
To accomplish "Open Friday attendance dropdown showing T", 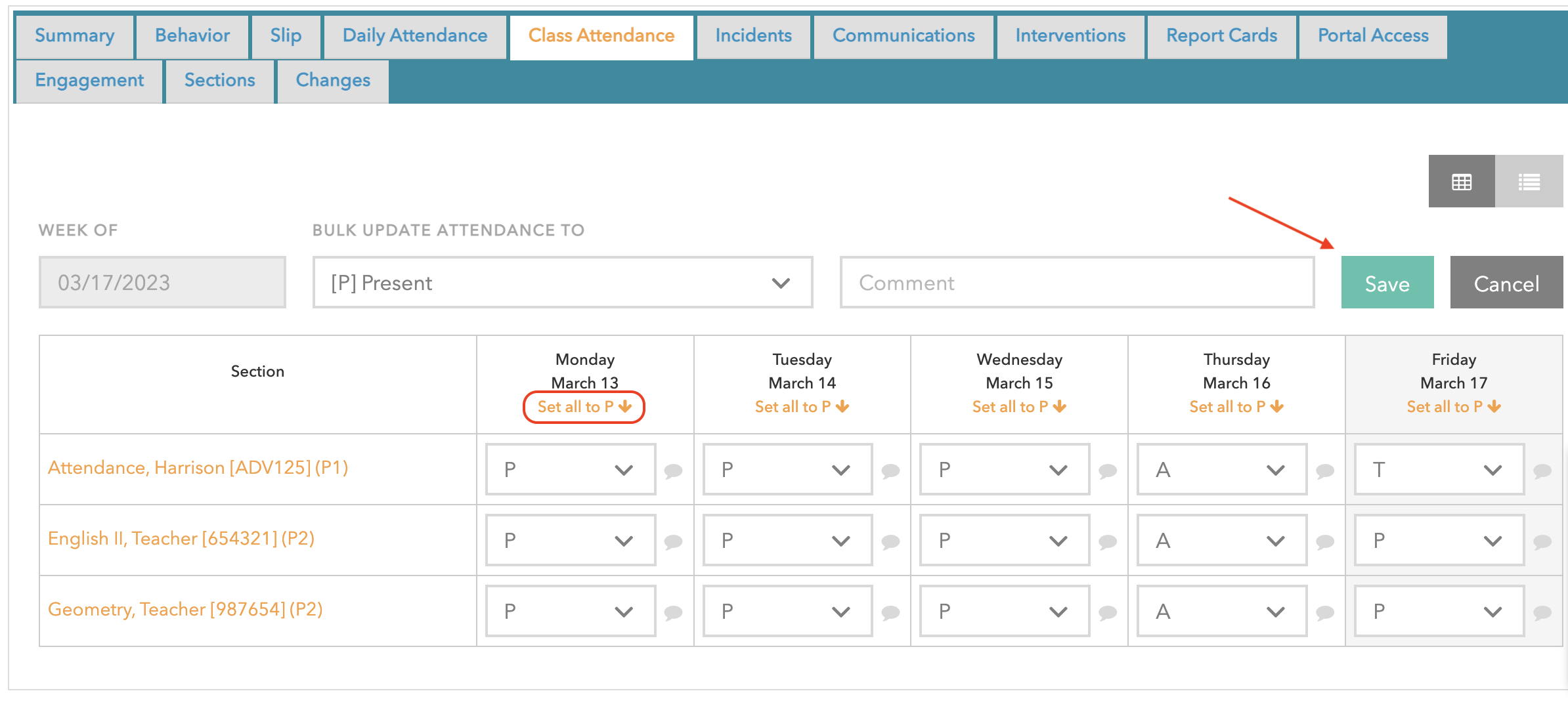I will (x=1439, y=470).
